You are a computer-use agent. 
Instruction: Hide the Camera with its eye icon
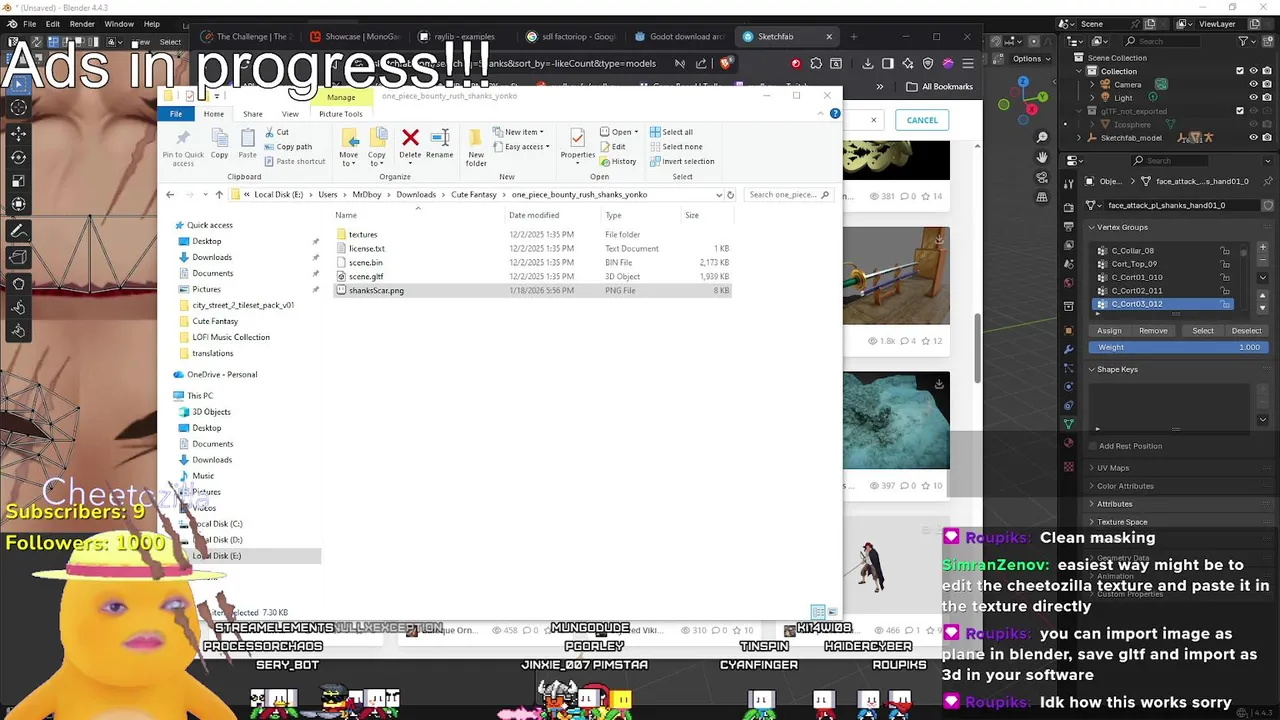[x=1253, y=84]
